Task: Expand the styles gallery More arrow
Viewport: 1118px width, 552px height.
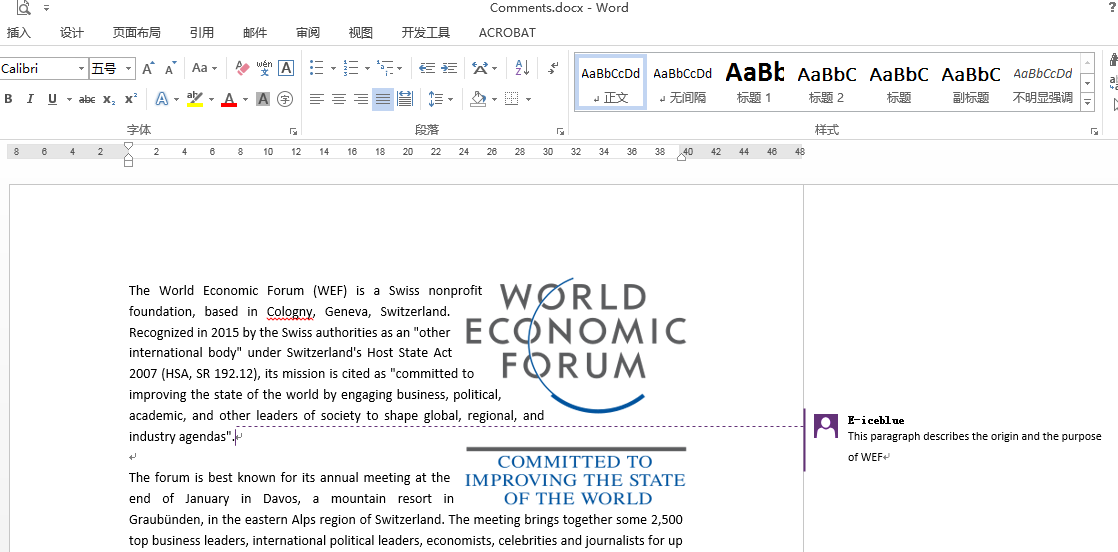Action: [x=1087, y=103]
